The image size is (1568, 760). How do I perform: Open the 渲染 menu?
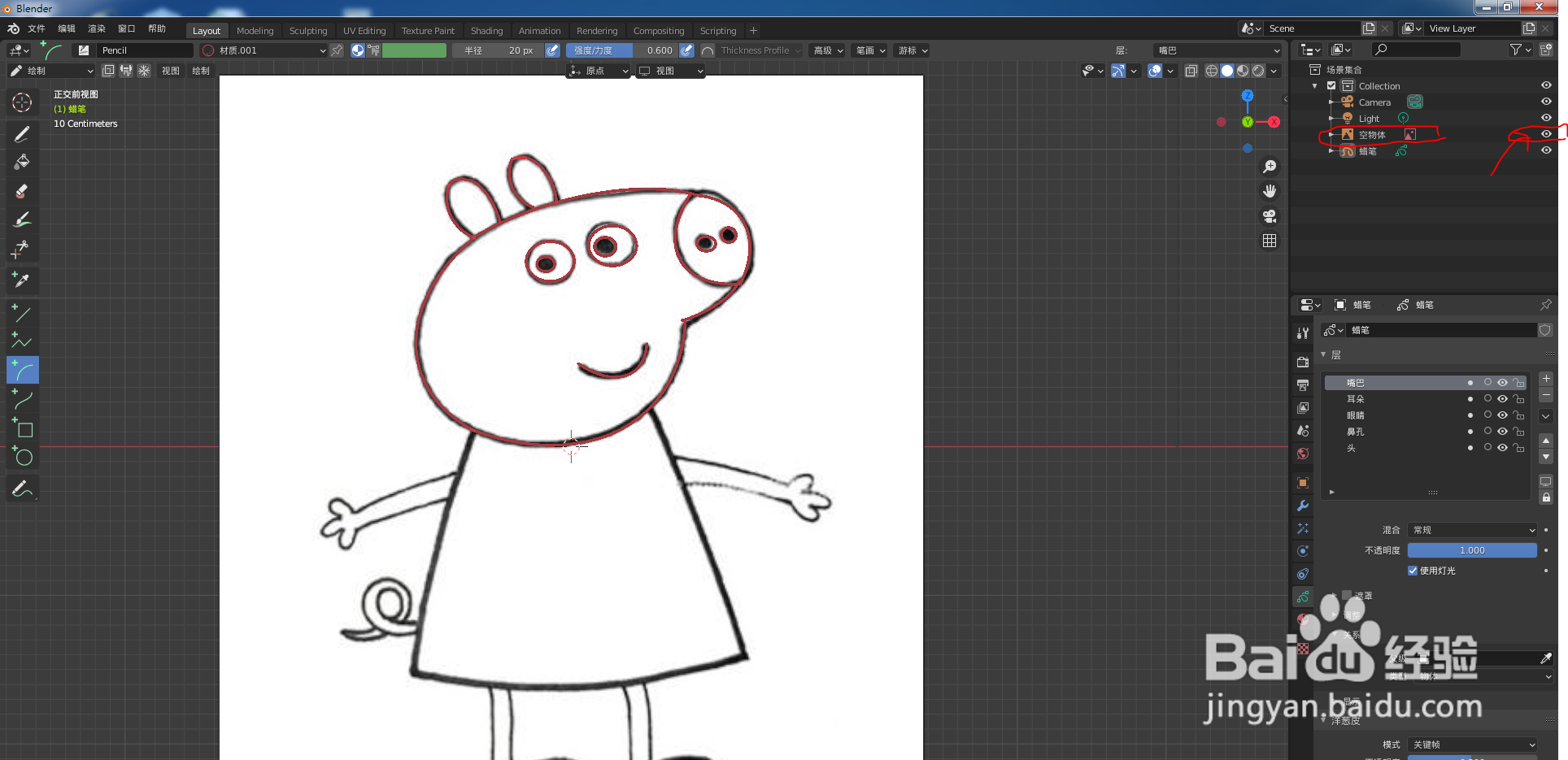tap(97, 28)
